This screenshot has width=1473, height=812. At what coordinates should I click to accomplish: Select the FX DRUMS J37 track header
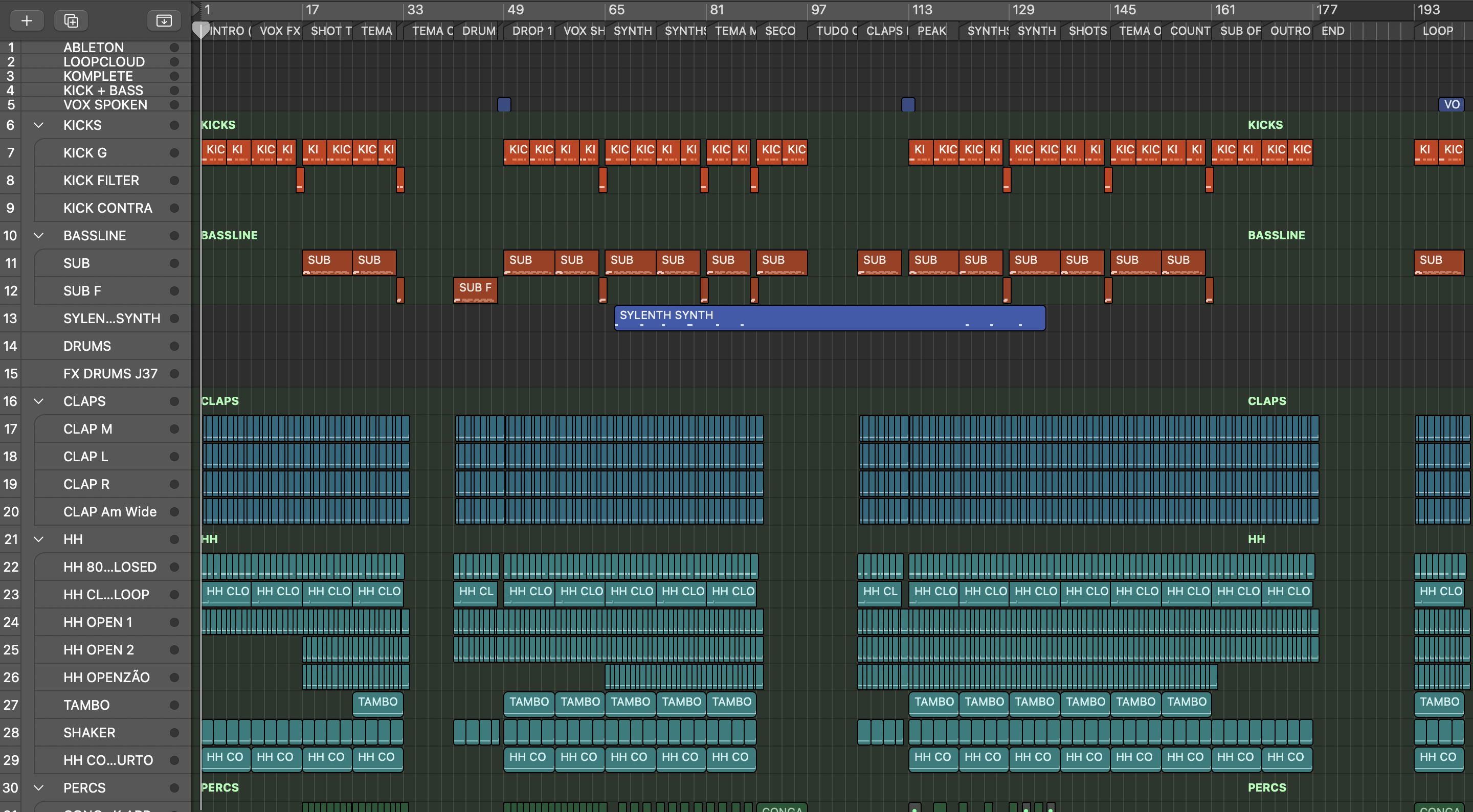click(110, 374)
